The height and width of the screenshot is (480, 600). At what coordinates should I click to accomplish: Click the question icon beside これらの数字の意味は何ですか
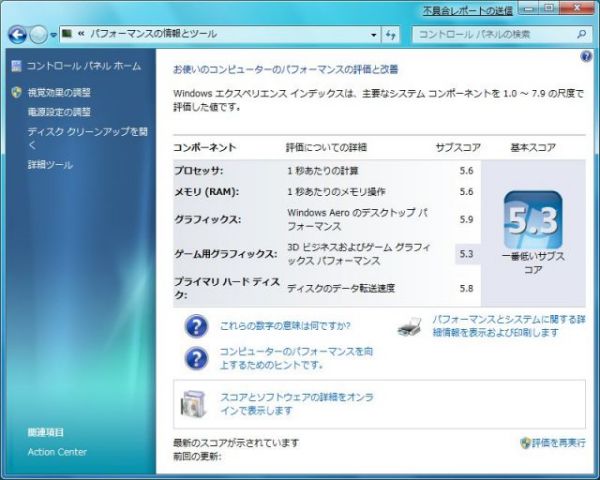coord(197,326)
